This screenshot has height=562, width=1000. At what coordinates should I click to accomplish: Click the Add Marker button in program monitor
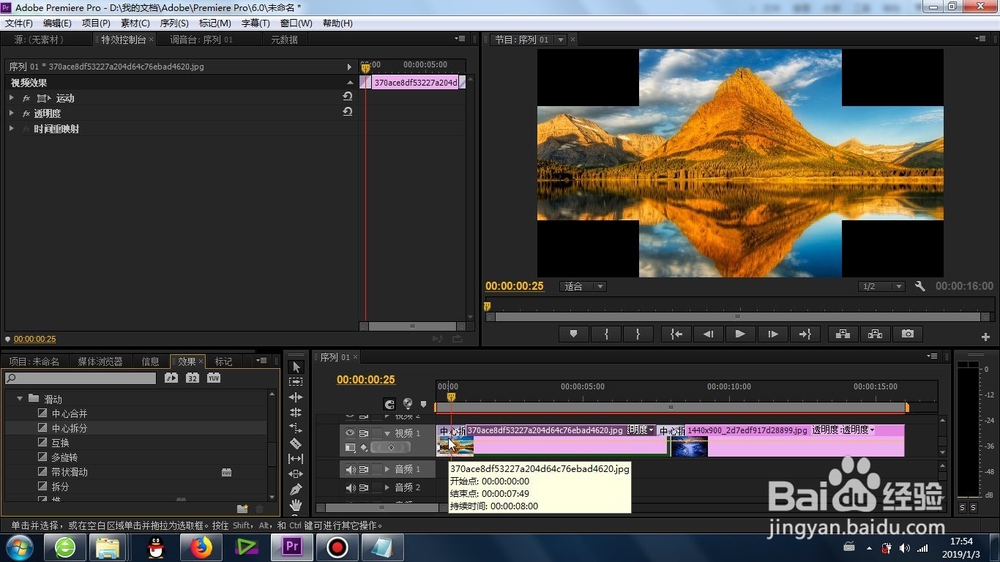[573, 334]
